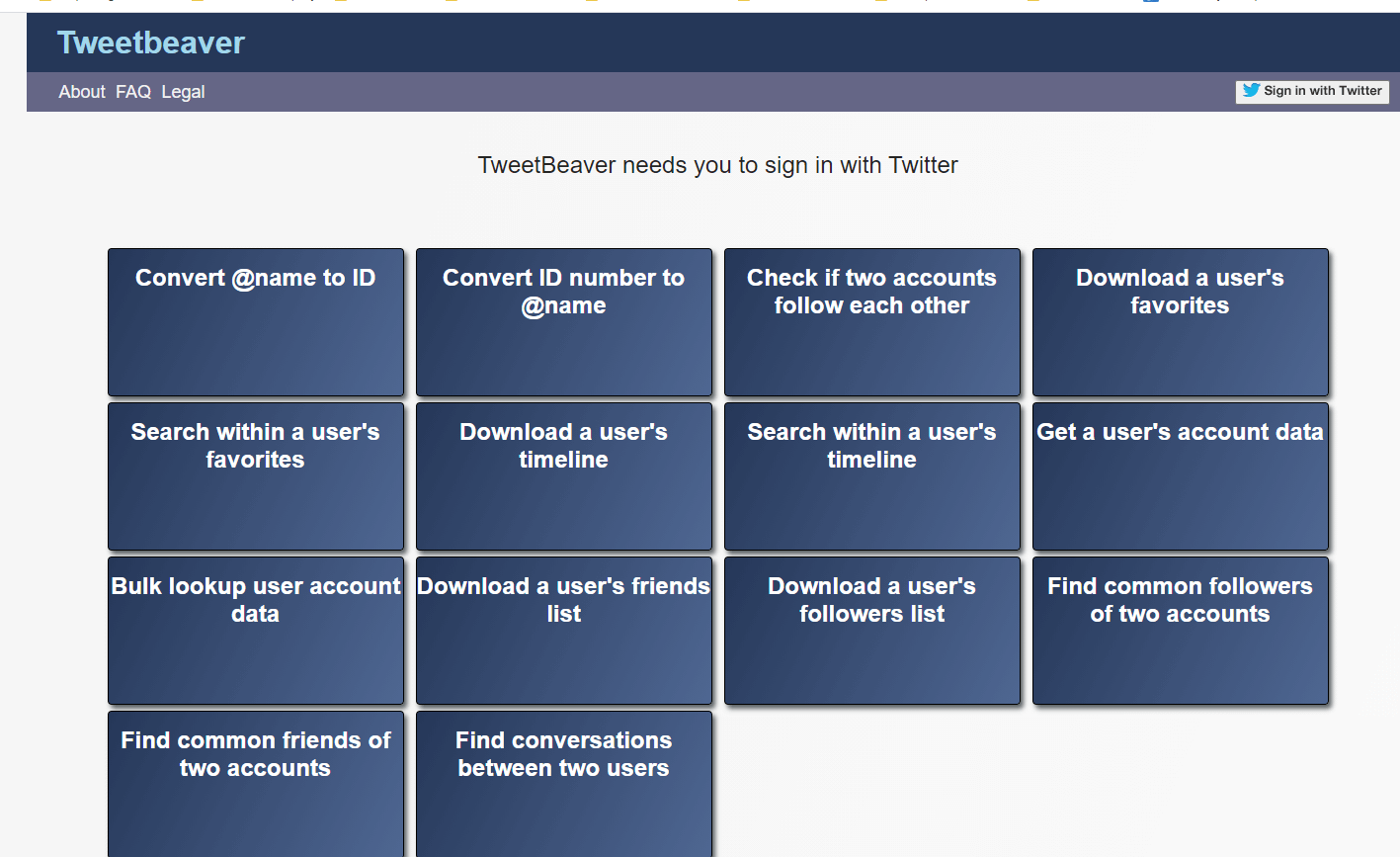Open Download a user's friends list
The width and height of the screenshot is (1400, 857).
pyautogui.click(x=564, y=631)
